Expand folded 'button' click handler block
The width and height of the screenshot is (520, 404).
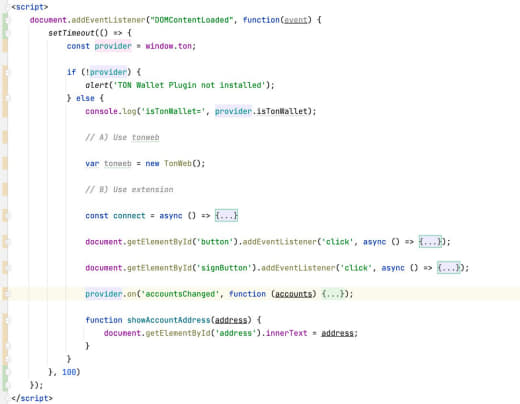click(x=430, y=242)
